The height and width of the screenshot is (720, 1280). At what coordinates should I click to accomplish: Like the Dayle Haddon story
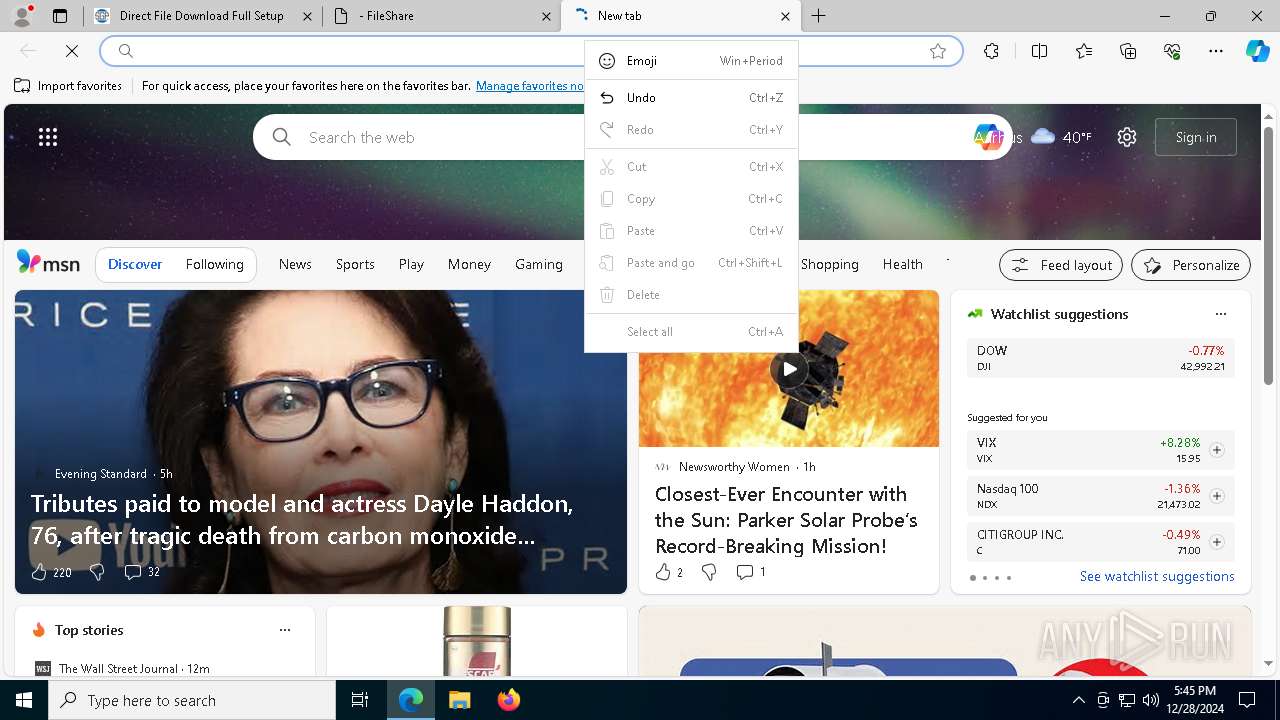coord(51,572)
